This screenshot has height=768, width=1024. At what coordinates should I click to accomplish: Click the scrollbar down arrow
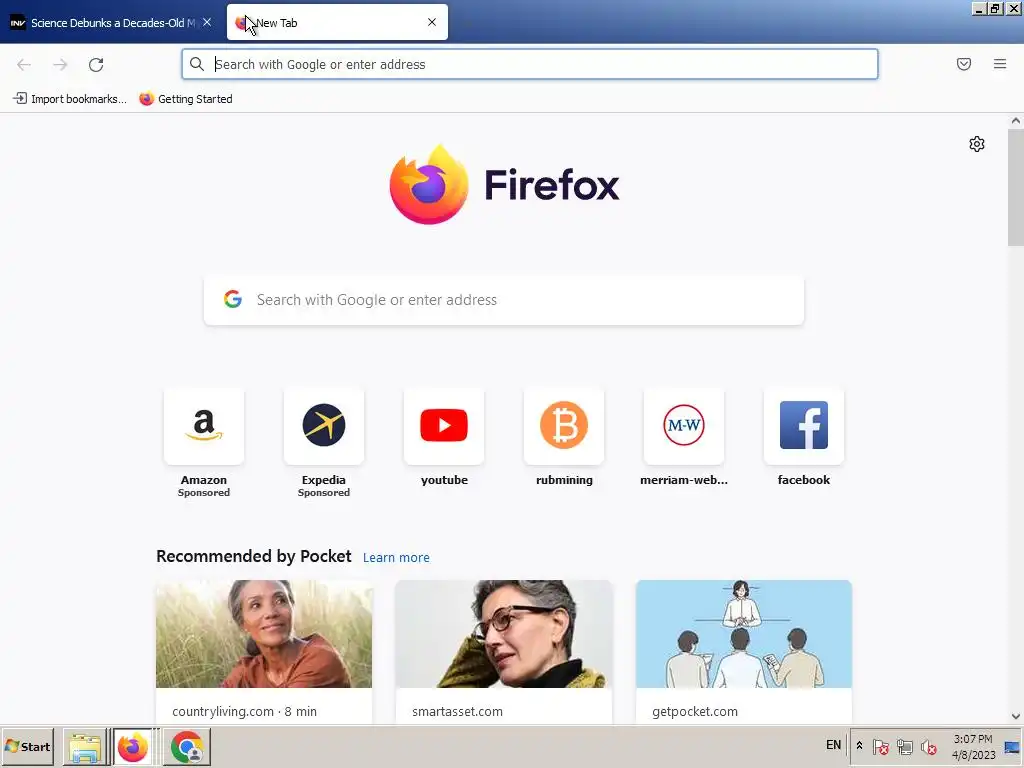(1016, 716)
